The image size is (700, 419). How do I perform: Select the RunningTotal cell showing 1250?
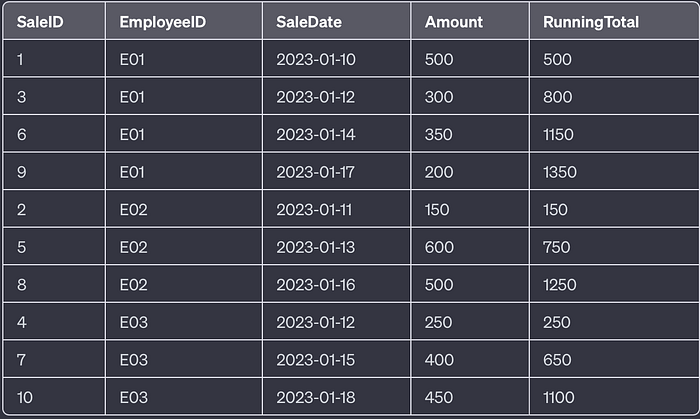point(614,284)
